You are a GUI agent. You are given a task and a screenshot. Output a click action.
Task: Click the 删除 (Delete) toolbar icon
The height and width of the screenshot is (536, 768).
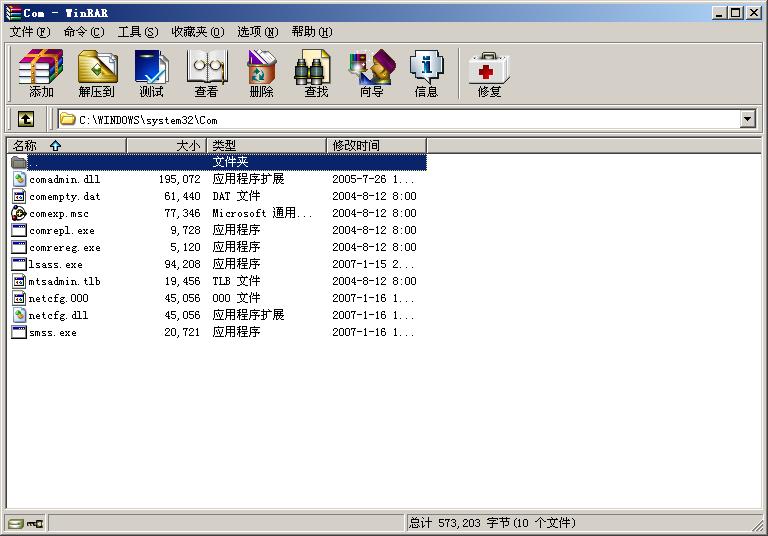tap(261, 73)
